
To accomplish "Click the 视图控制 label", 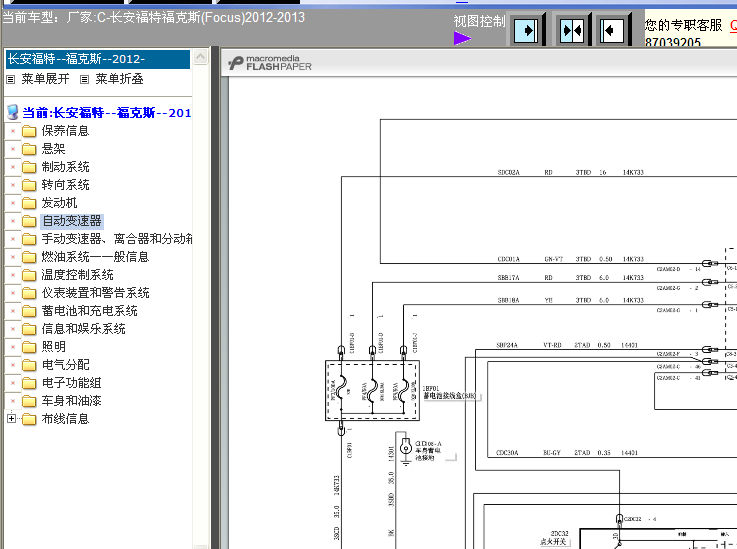I will (x=479, y=21).
